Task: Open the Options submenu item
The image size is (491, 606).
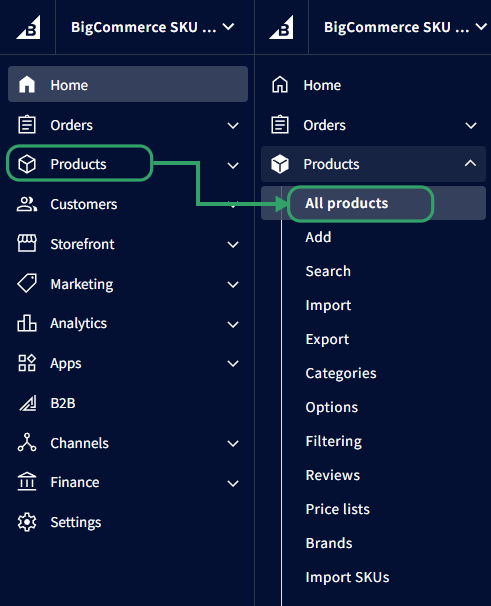Action: pyautogui.click(x=332, y=407)
